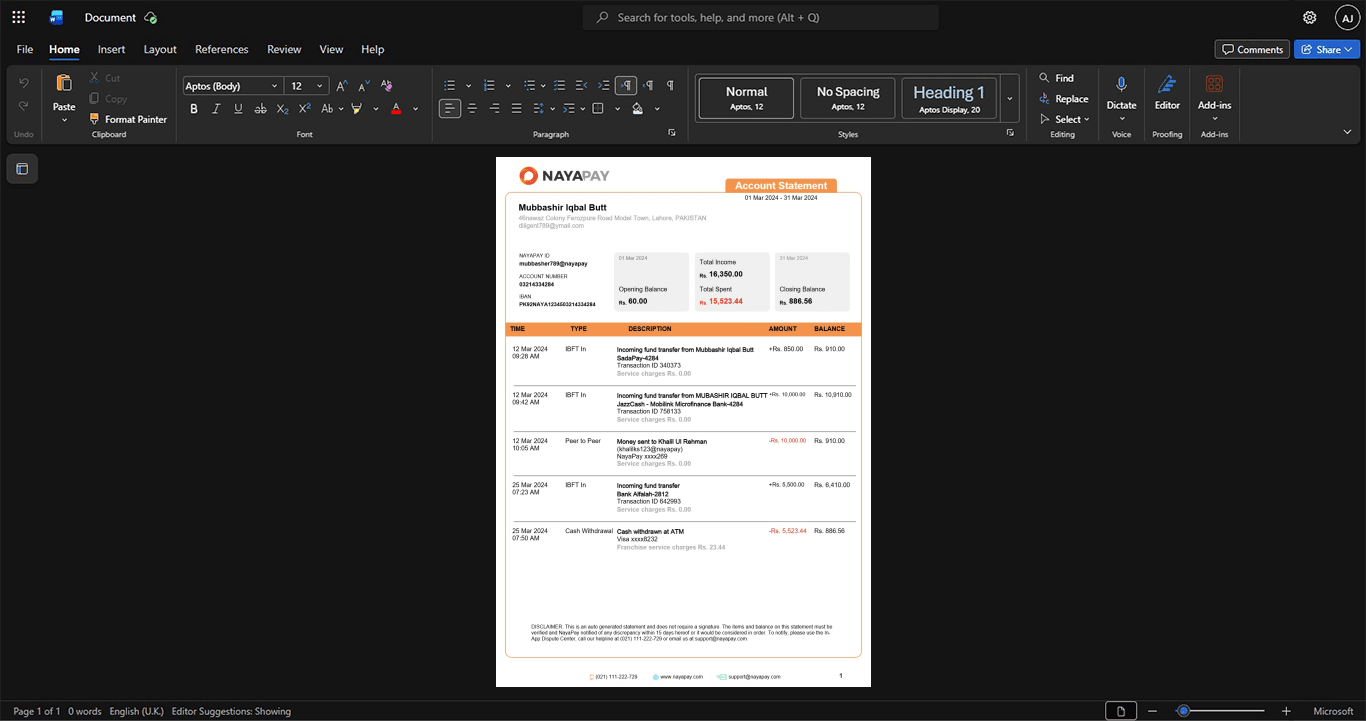Screen dimensions: 1366x721
Task: Apply the shading paint bucket color
Action: coord(637,109)
